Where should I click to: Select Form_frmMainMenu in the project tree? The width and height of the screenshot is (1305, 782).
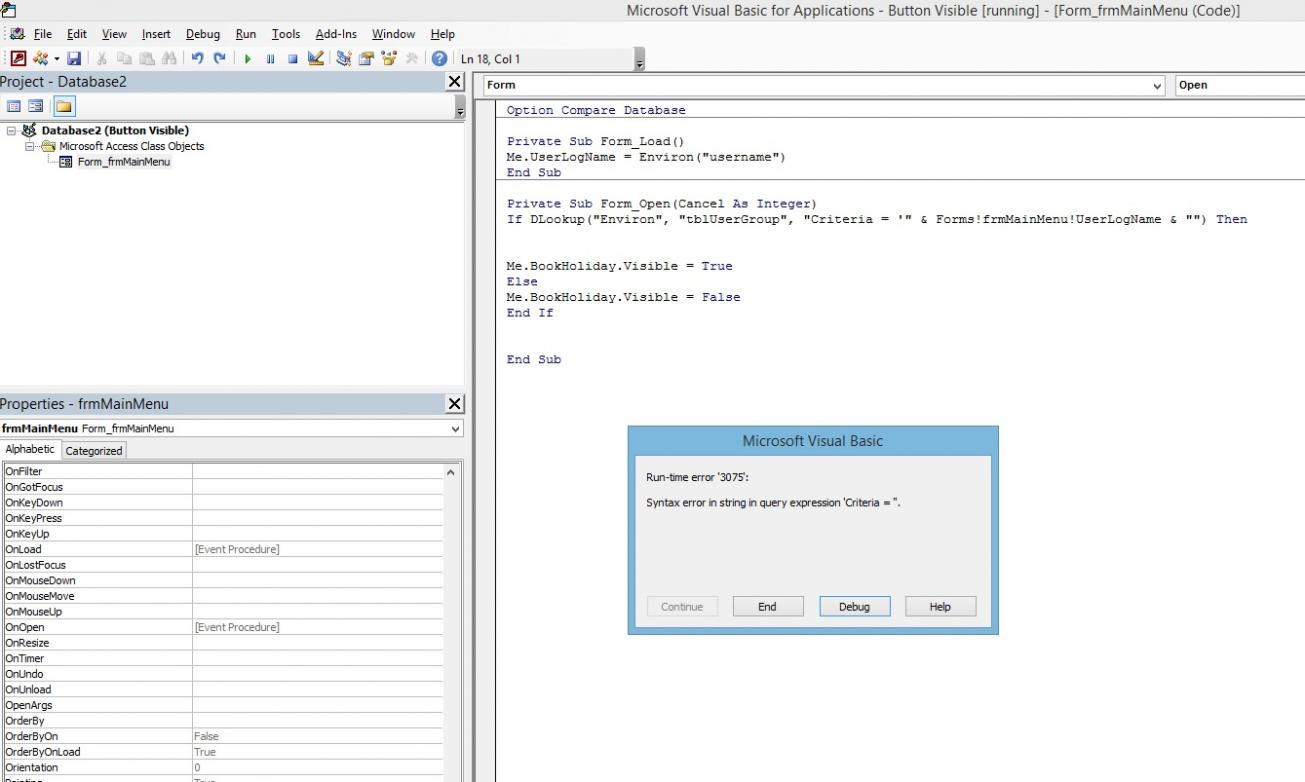123,162
